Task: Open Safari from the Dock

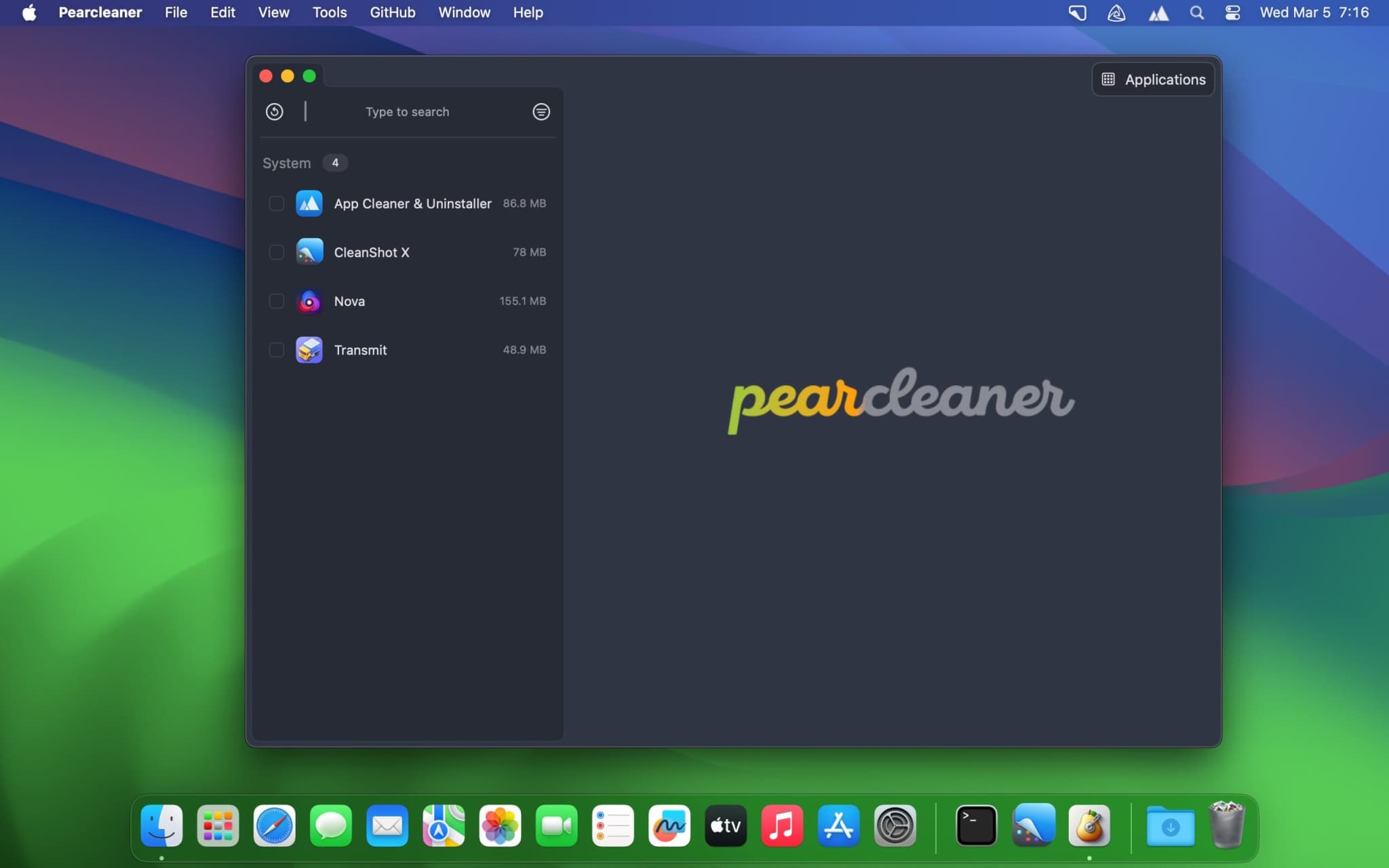Action: coord(274,826)
